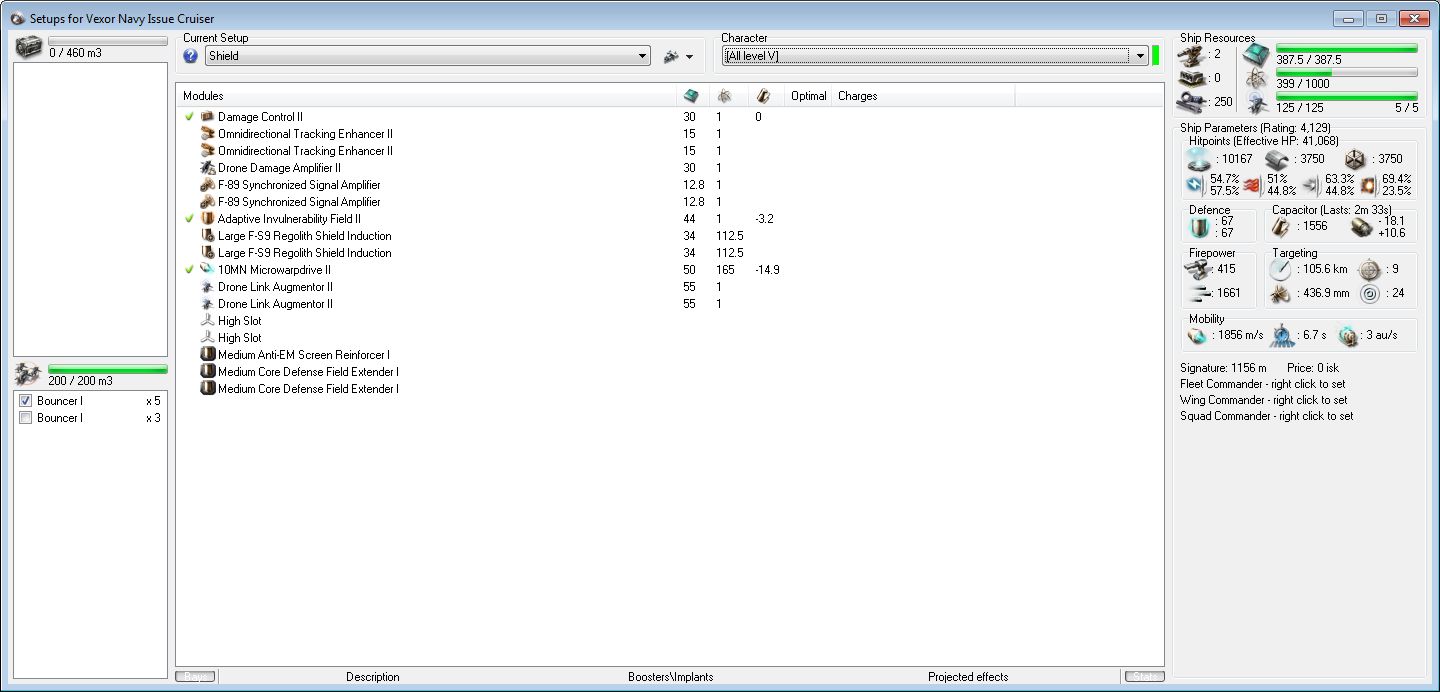Select the 10MN Microwarpdrive II module name
This screenshot has width=1440, height=692.
point(274,270)
